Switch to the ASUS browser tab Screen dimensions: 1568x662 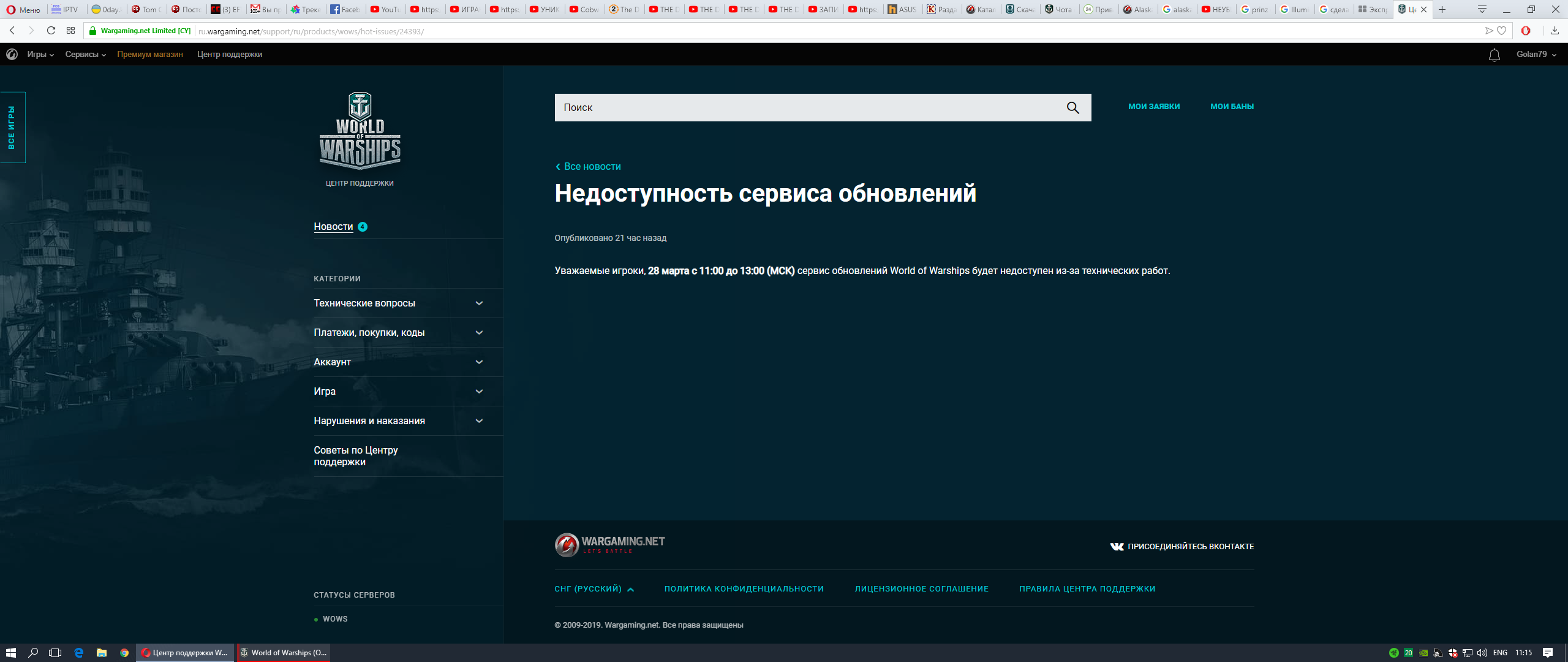tap(902, 9)
